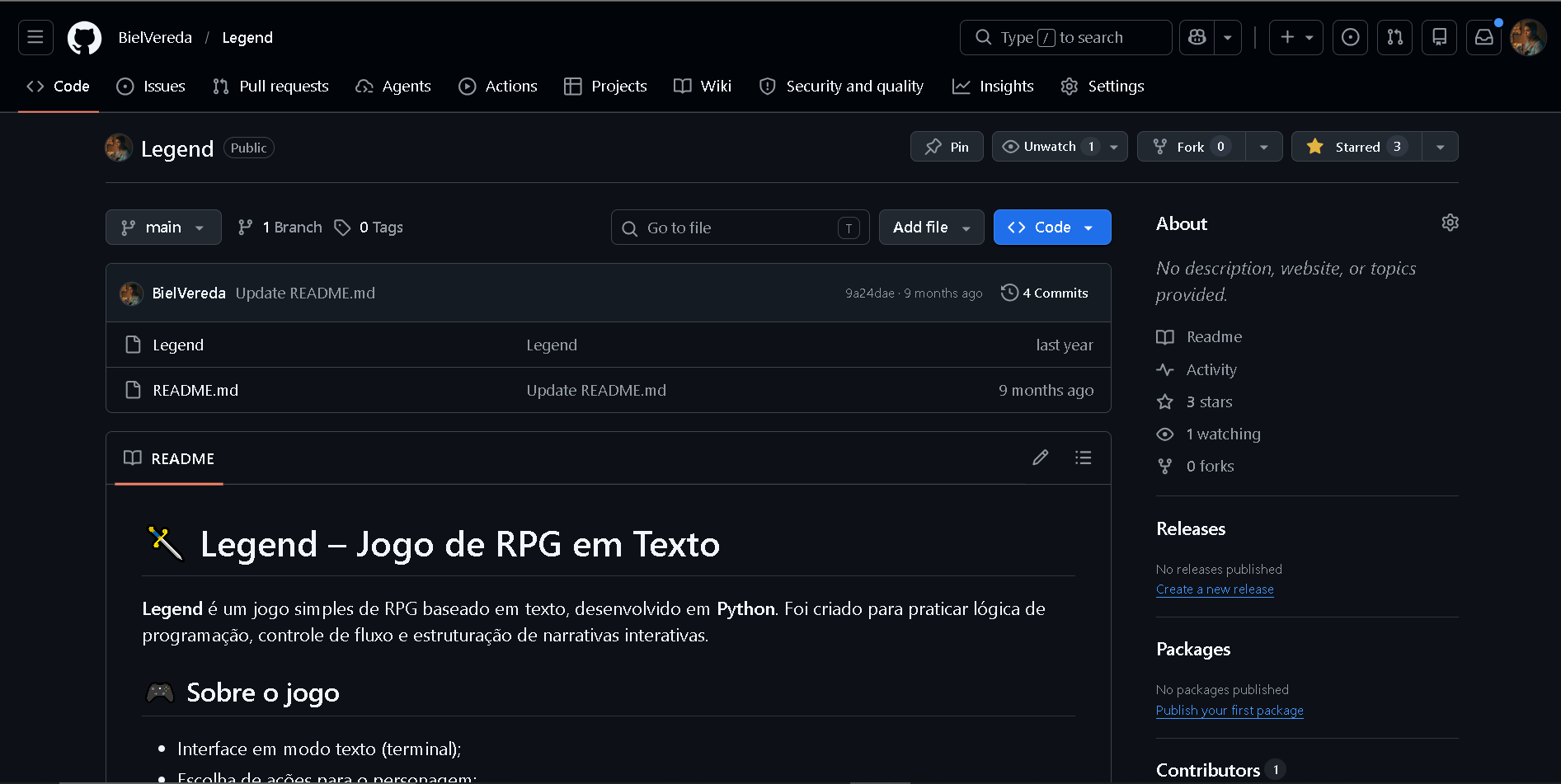Go to GitHub homepage via Octocat logo
Image resolution: width=1561 pixels, height=784 pixels.
pyautogui.click(x=84, y=38)
